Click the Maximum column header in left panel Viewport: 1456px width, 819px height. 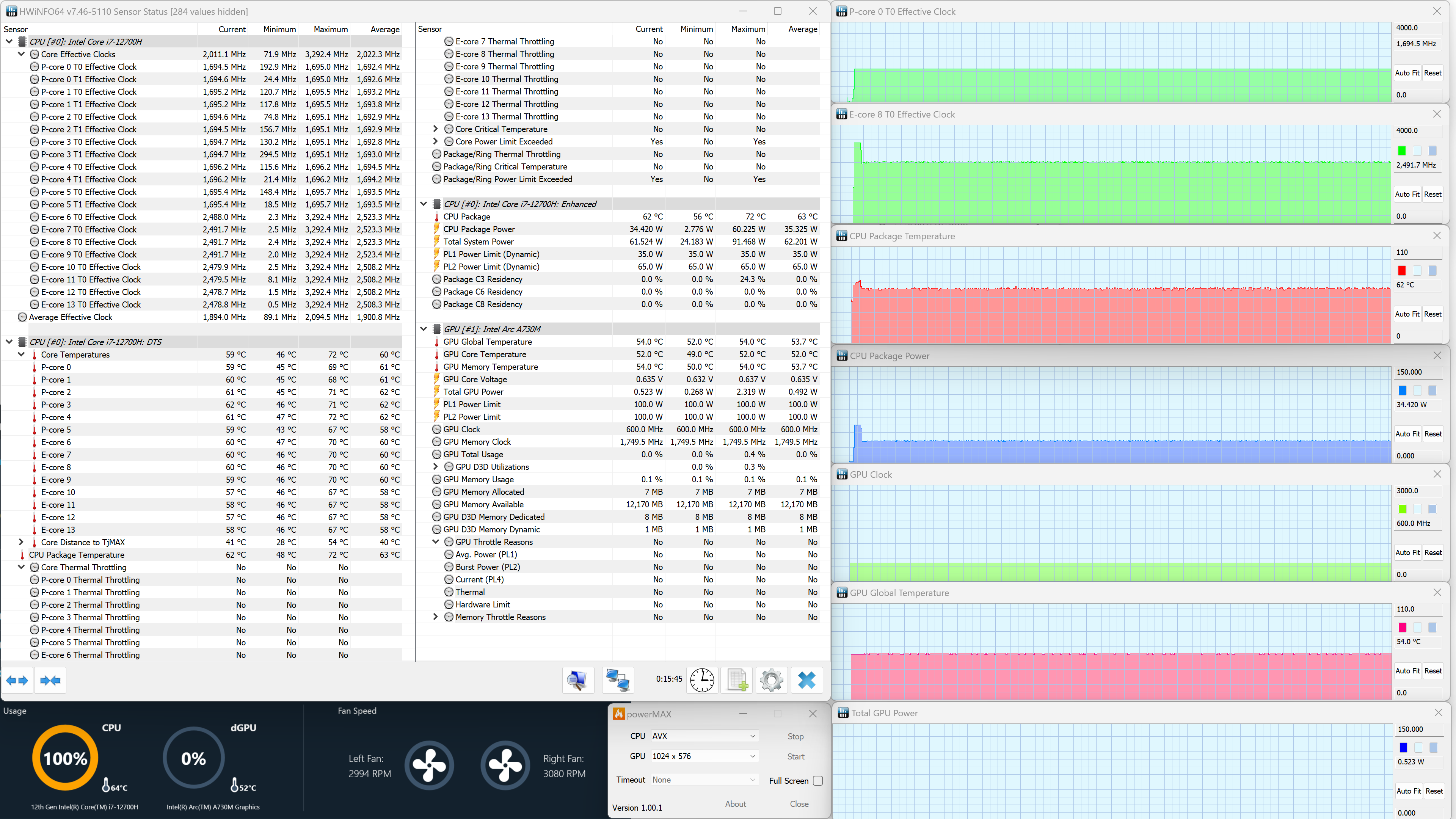[x=331, y=30]
